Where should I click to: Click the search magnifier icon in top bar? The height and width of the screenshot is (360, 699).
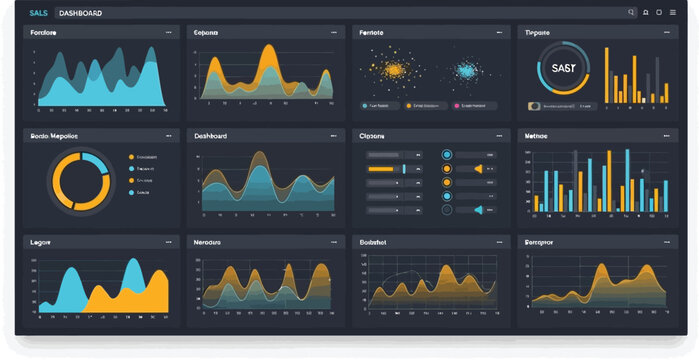(631, 12)
